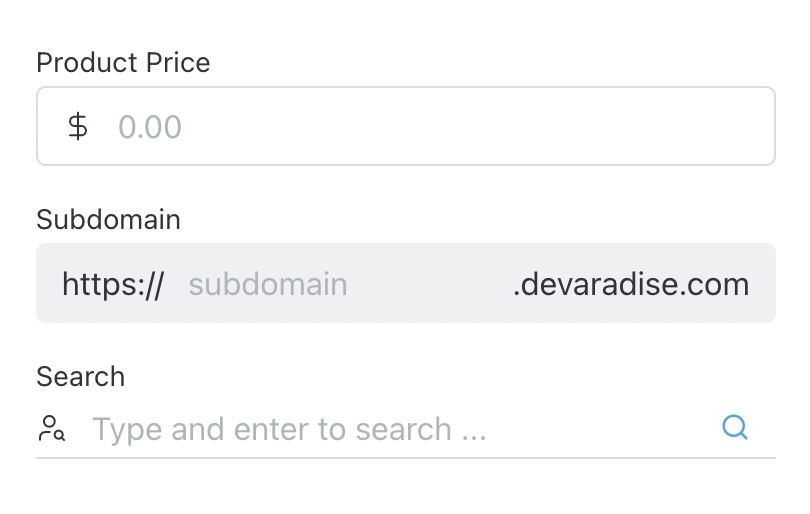Focus the Product Price input field

[440, 127]
